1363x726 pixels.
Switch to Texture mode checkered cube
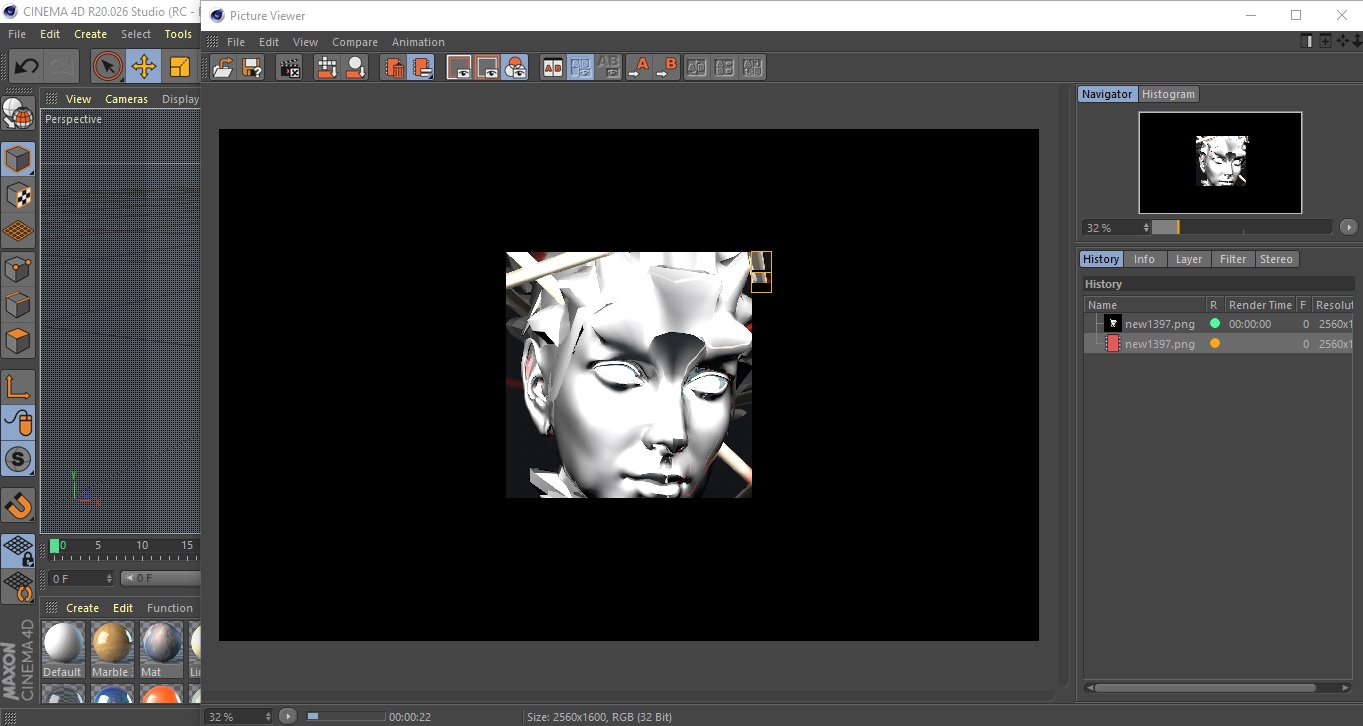point(18,195)
